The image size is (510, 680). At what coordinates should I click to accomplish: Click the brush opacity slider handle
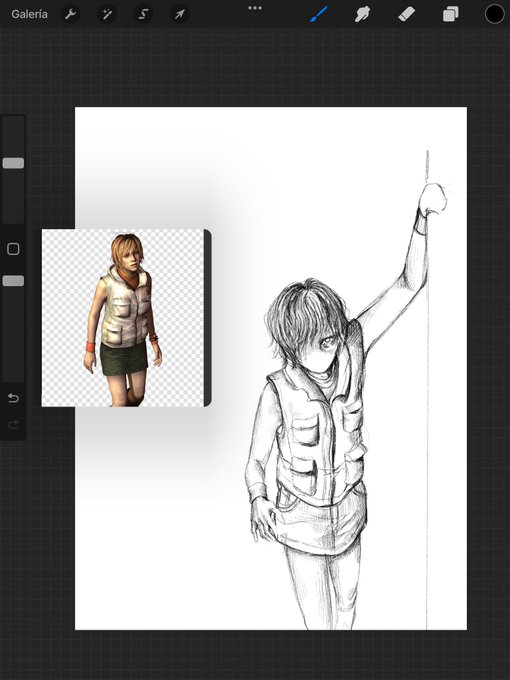[x=13, y=281]
